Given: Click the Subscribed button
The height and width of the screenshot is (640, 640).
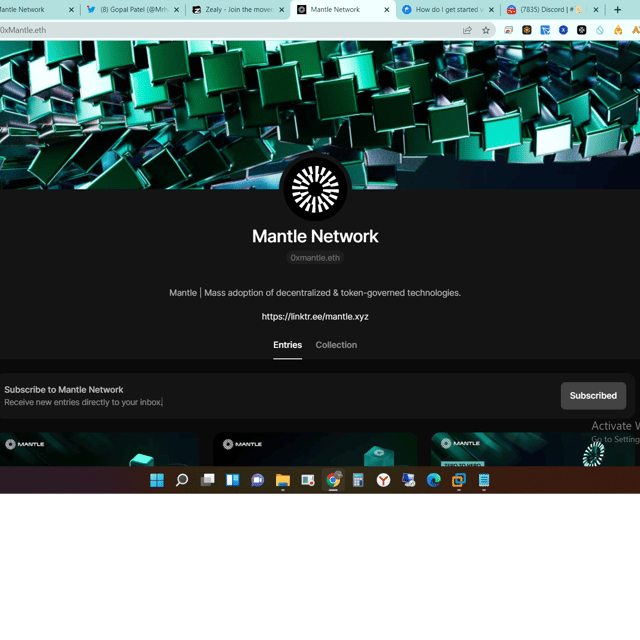Looking at the screenshot, I should point(593,396).
